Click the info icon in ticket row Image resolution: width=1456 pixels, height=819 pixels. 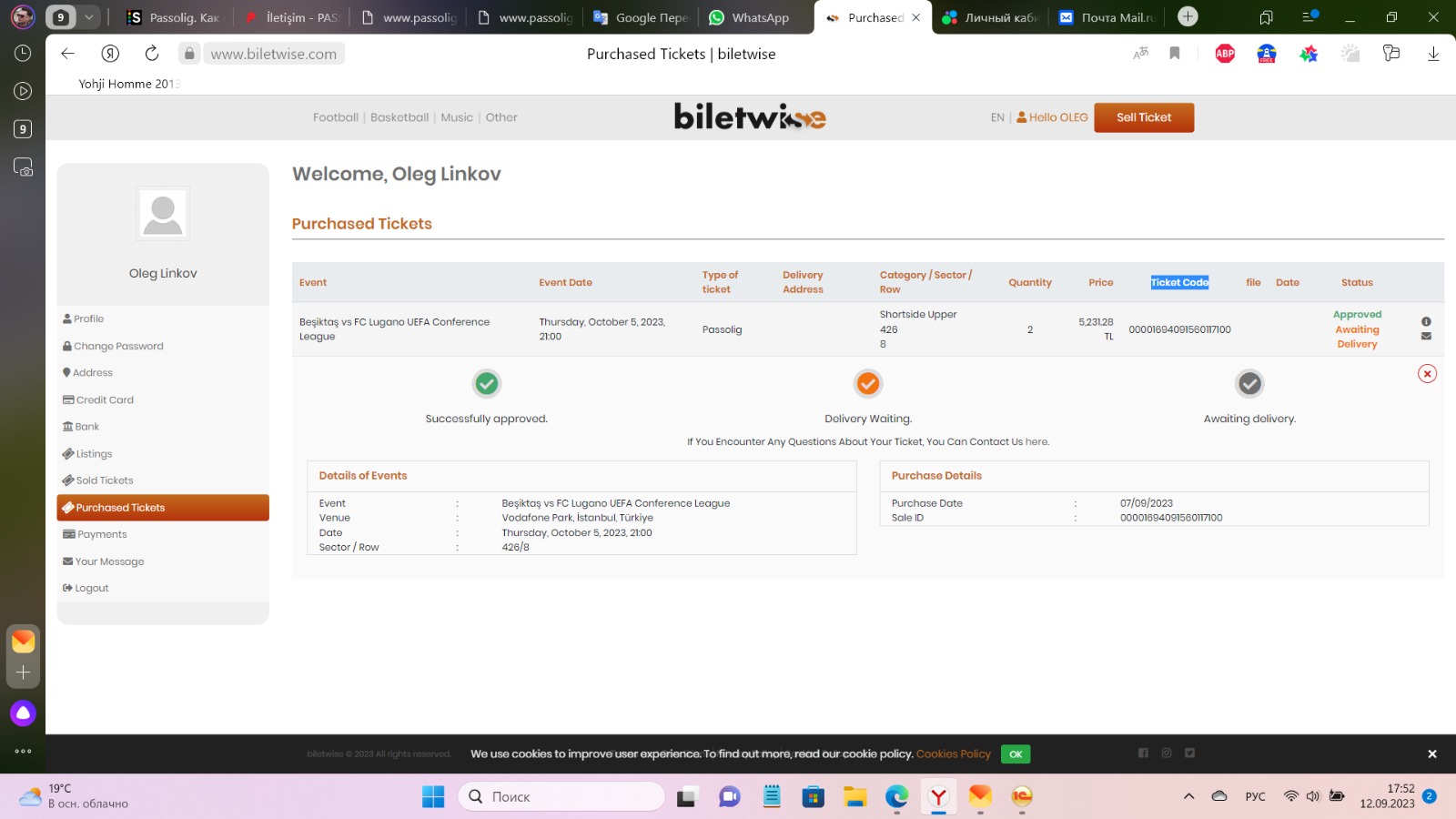click(x=1426, y=321)
